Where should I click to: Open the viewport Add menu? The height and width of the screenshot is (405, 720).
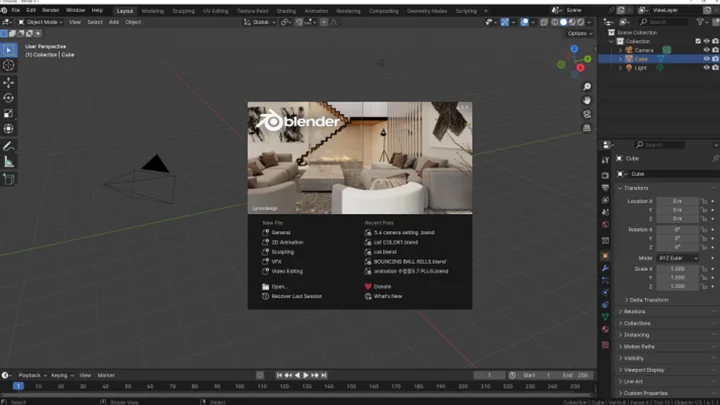tap(113, 22)
